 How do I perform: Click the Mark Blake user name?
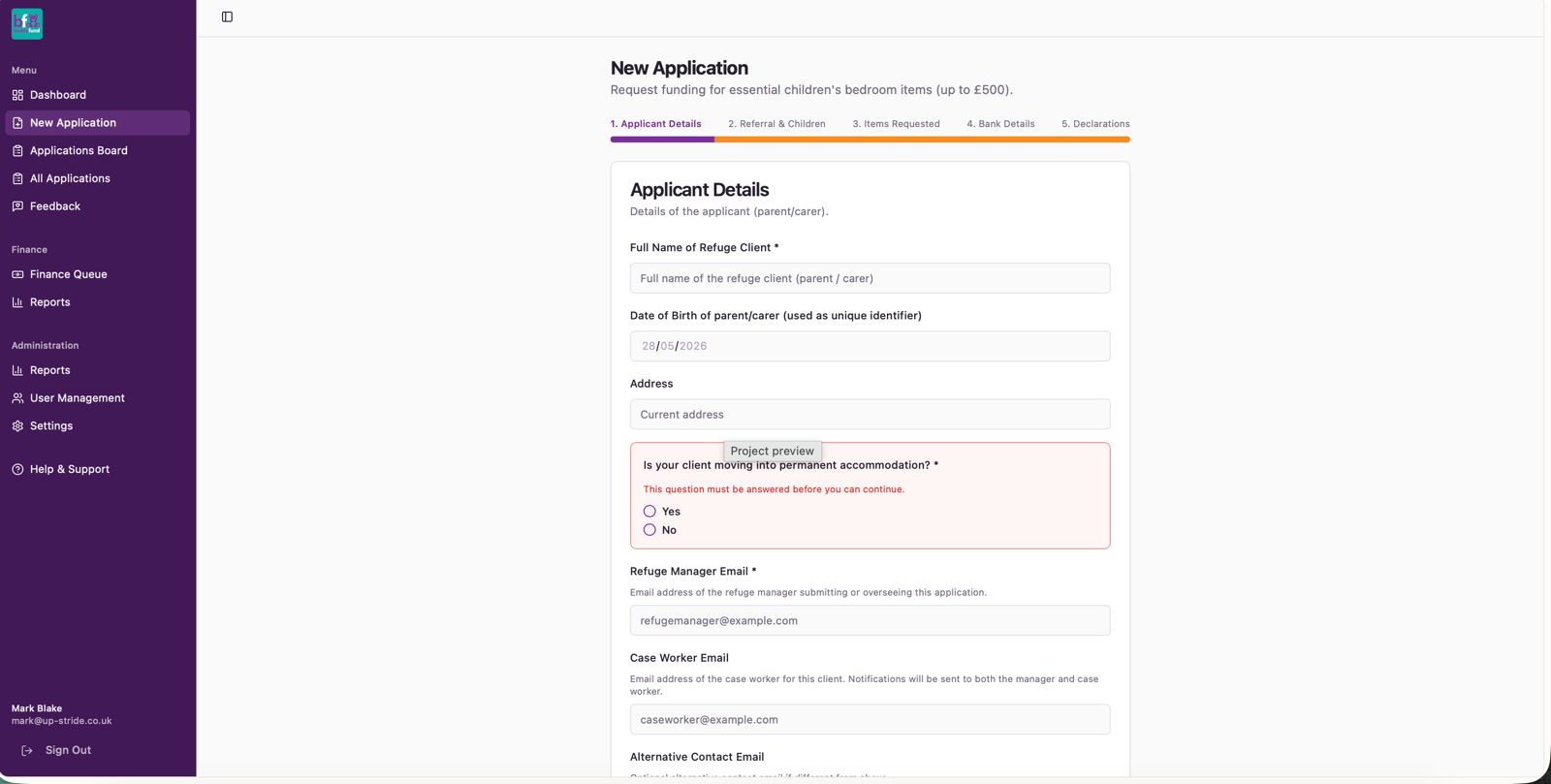tap(37, 708)
